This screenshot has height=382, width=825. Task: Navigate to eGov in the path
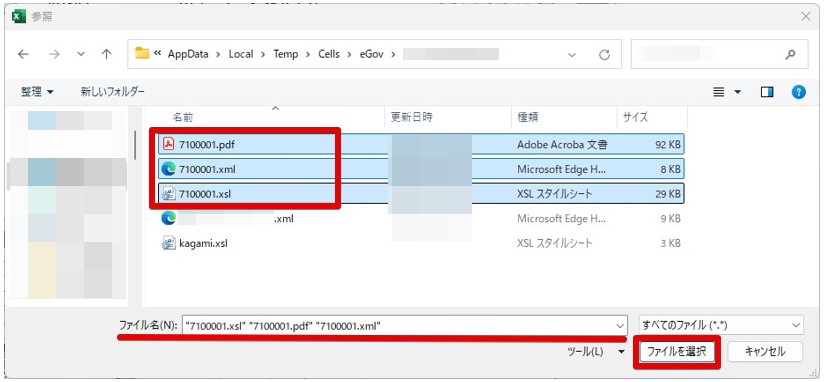tap(372, 54)
